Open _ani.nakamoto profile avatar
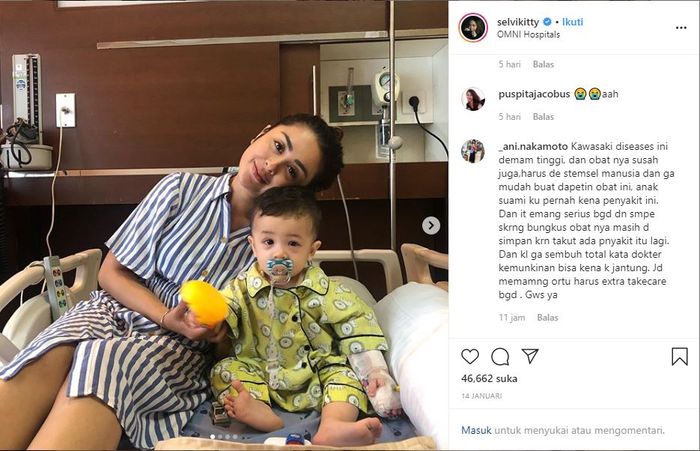Viewport: 700px width, 451px height. [x=473, y=151]
